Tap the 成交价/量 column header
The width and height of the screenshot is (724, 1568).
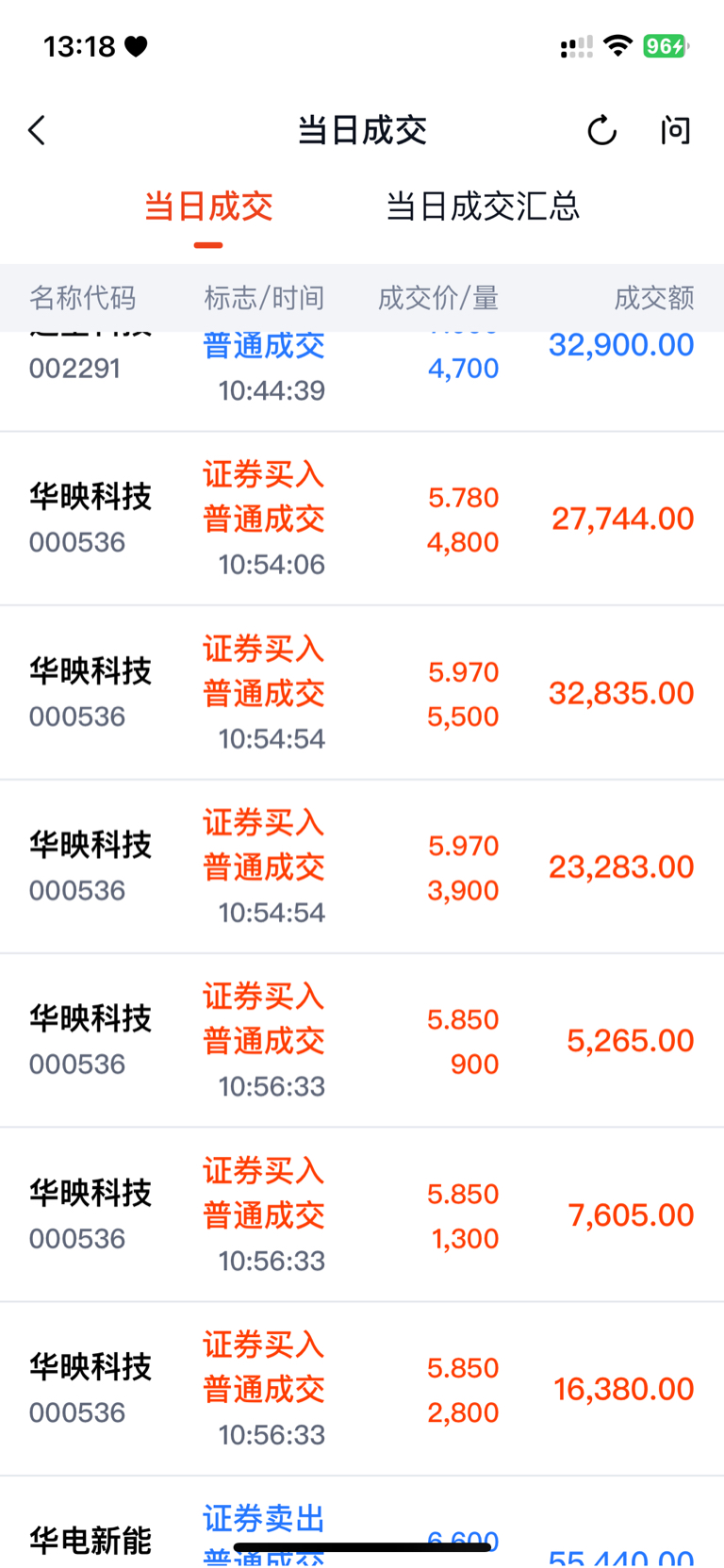[x=438, y=298]
